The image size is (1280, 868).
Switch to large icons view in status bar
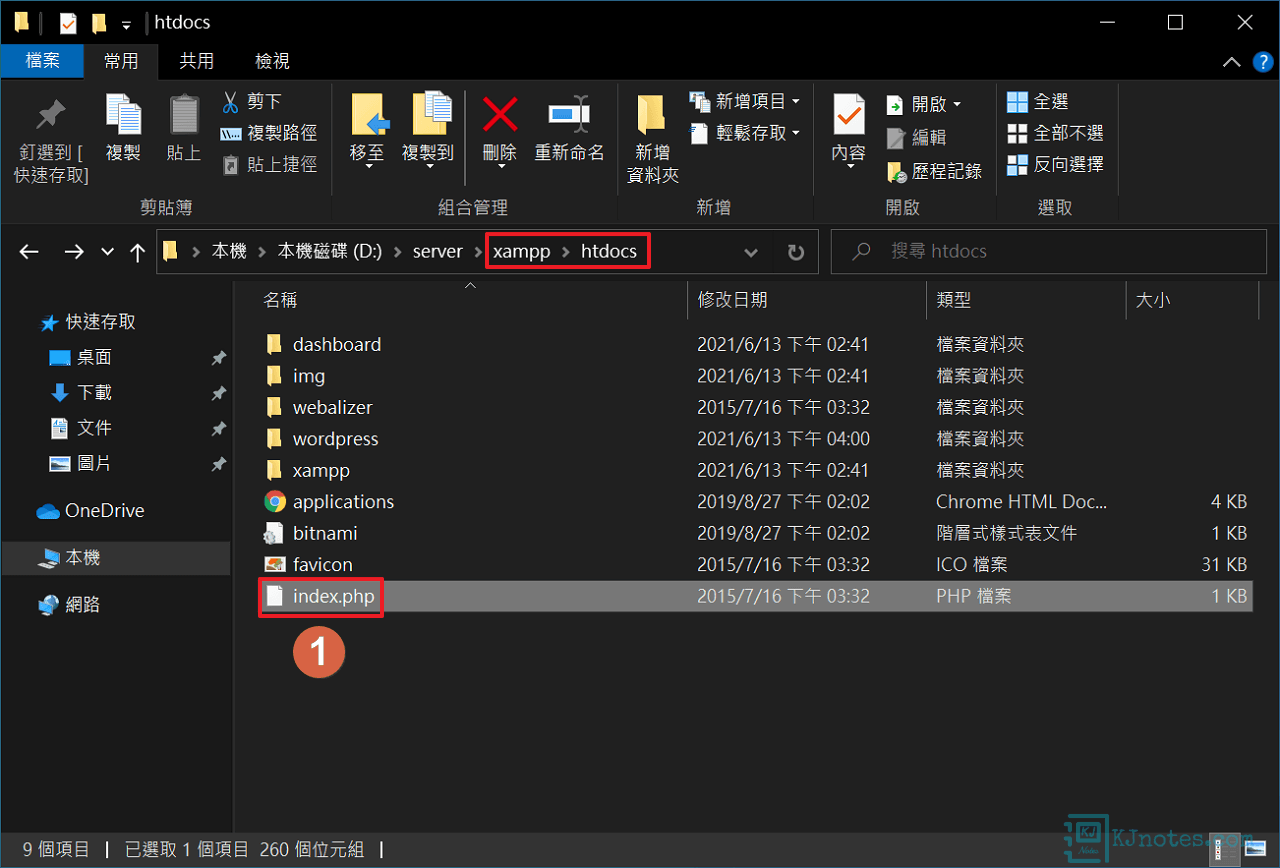point(1254,851)
